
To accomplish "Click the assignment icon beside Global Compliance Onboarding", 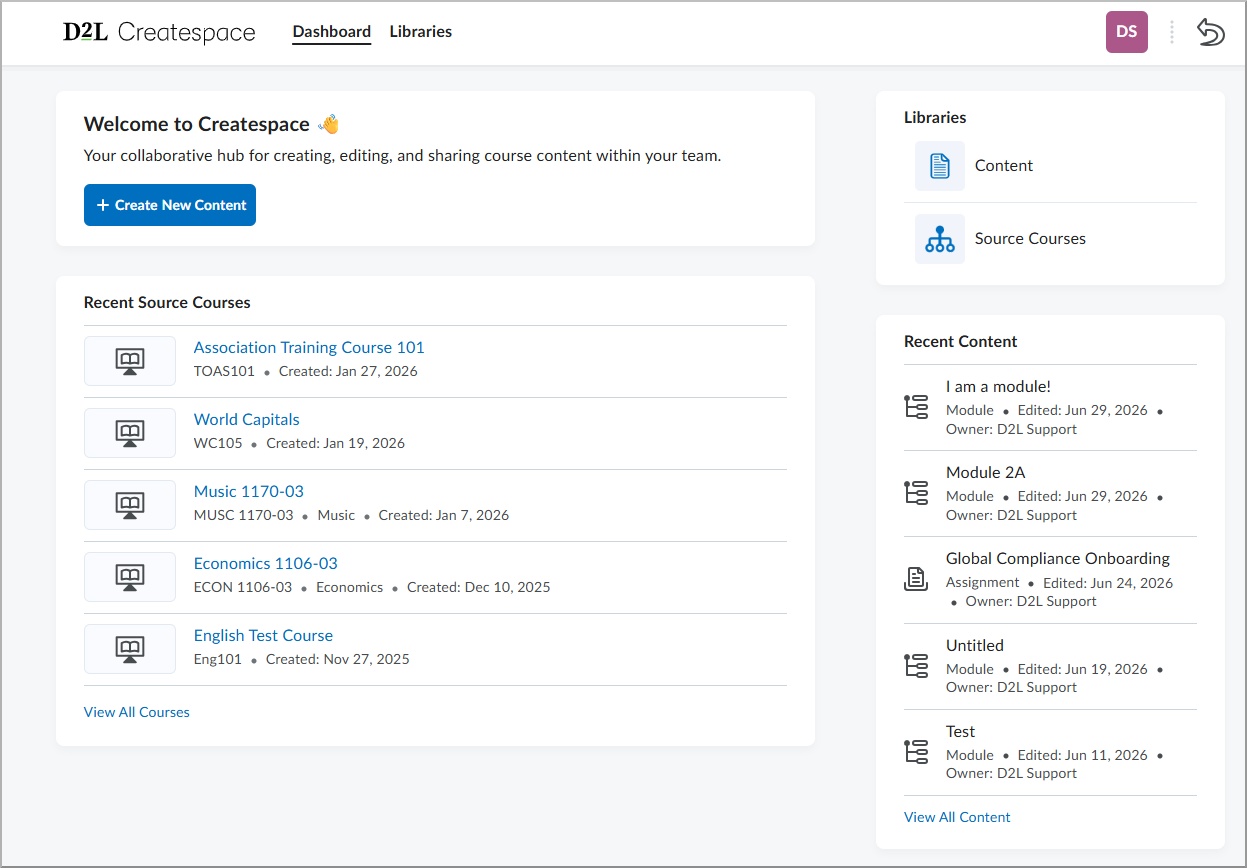I will [916, 579].
